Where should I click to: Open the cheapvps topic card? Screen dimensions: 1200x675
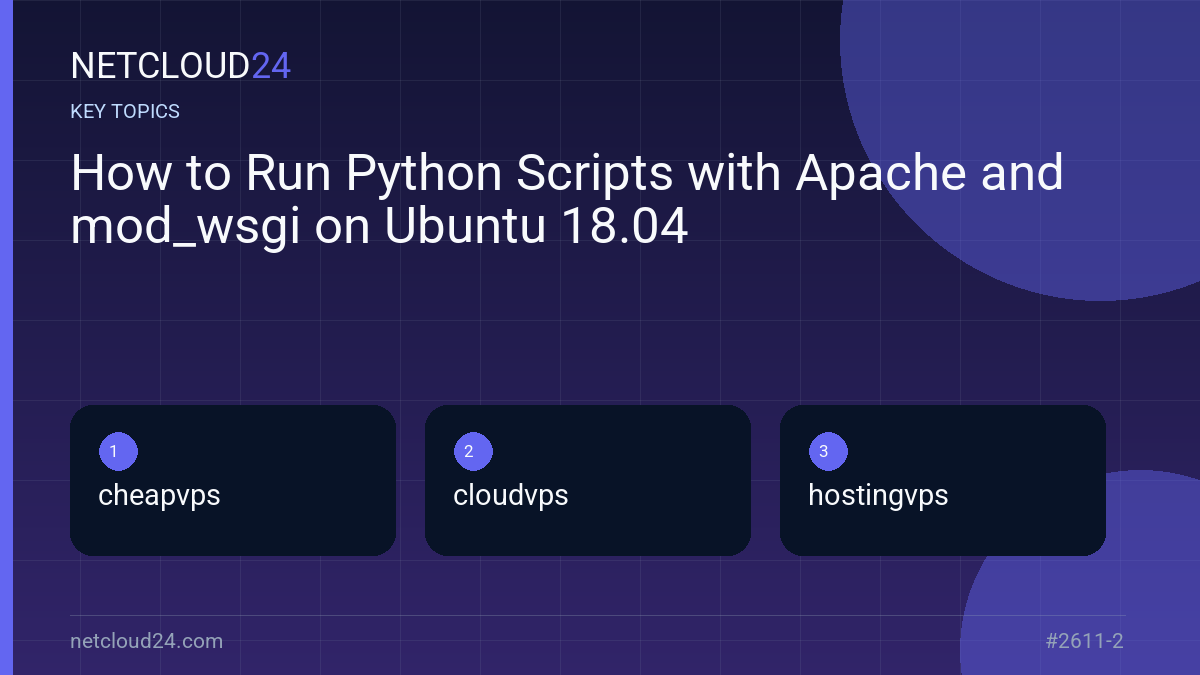tap(233, 480)
